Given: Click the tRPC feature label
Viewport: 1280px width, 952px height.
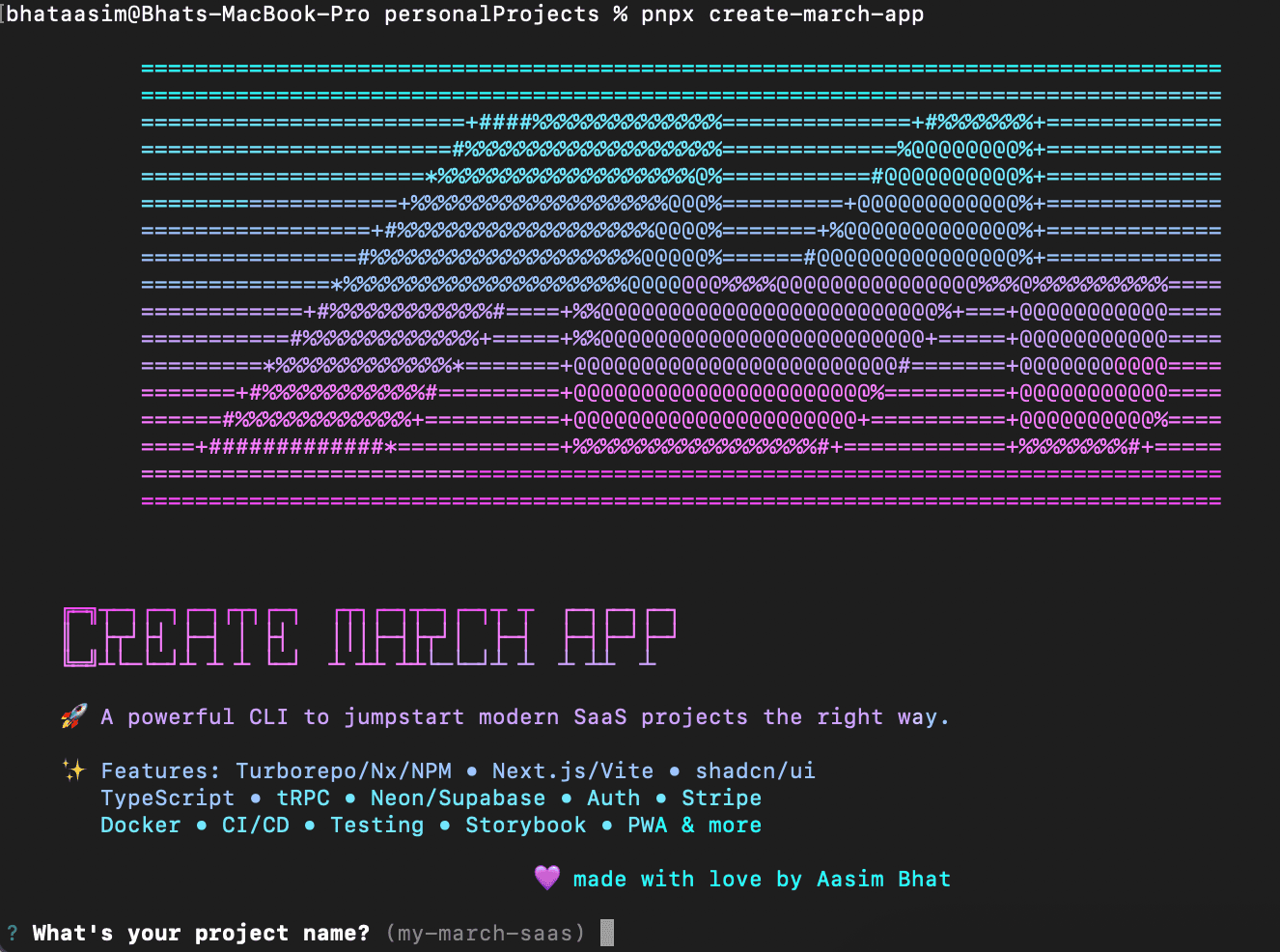Looking at the screenshot, I should click(x=301, y=798).
